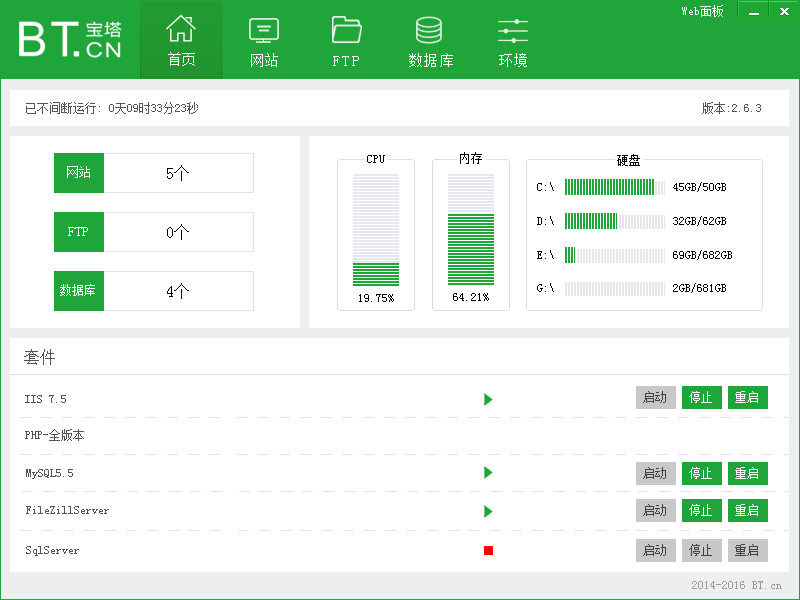Restart the FileZillServer service
The height and width of the screenshot is (600, 800).
click(x=747, y=510)
